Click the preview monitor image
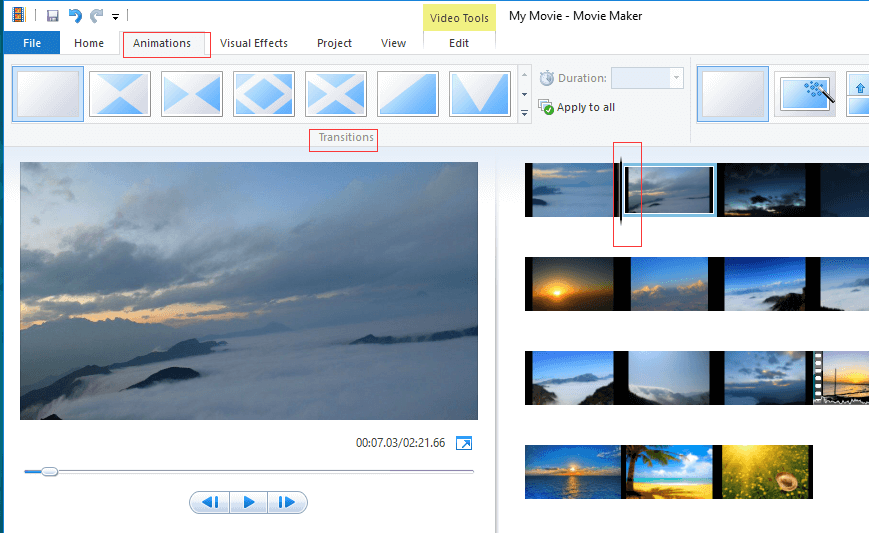The width and height of the screenshot is (869, 533). pos(249,291)
